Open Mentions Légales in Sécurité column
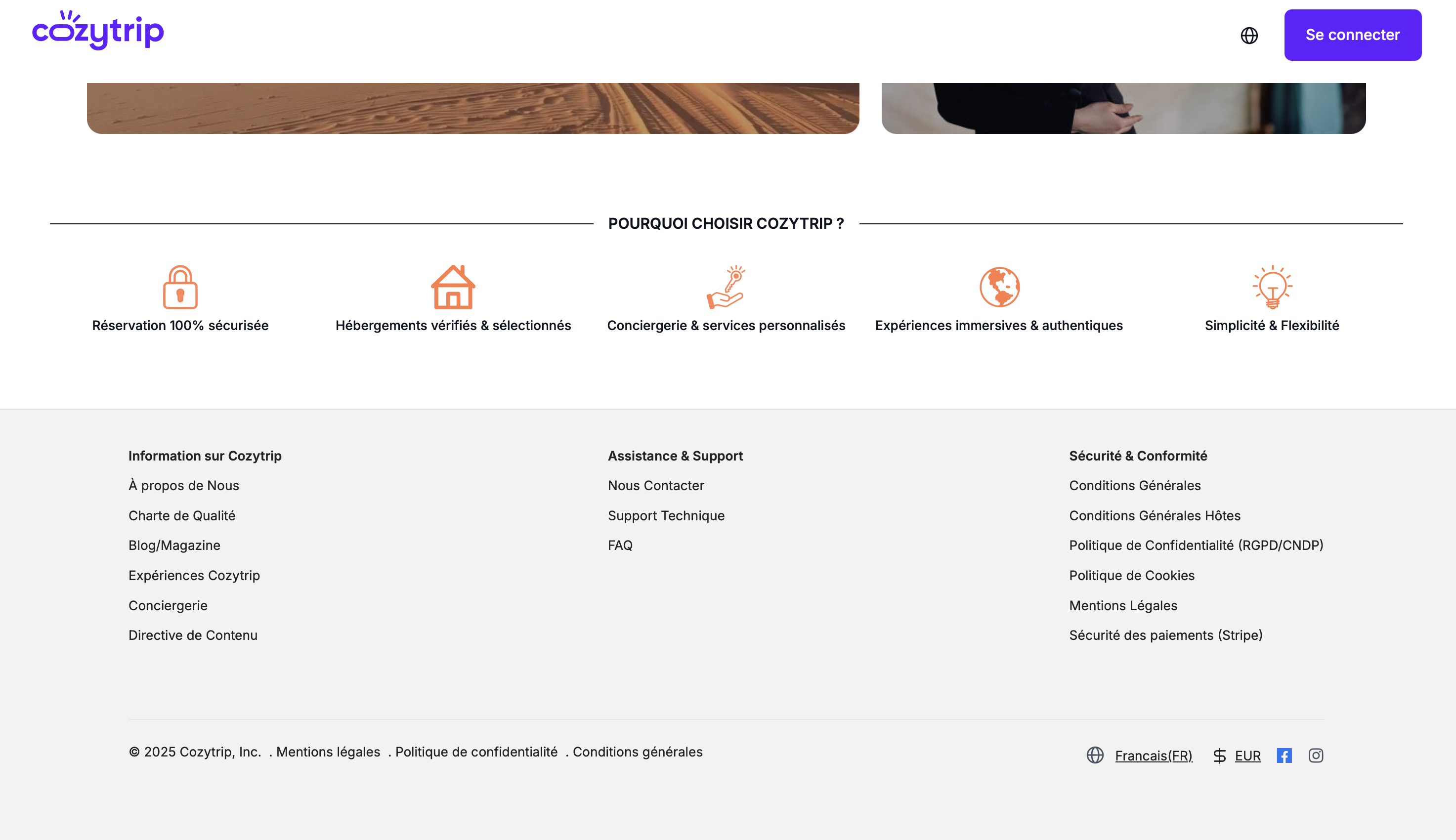Viewport: 1456px width, 840px height. tap(1122, 605)
